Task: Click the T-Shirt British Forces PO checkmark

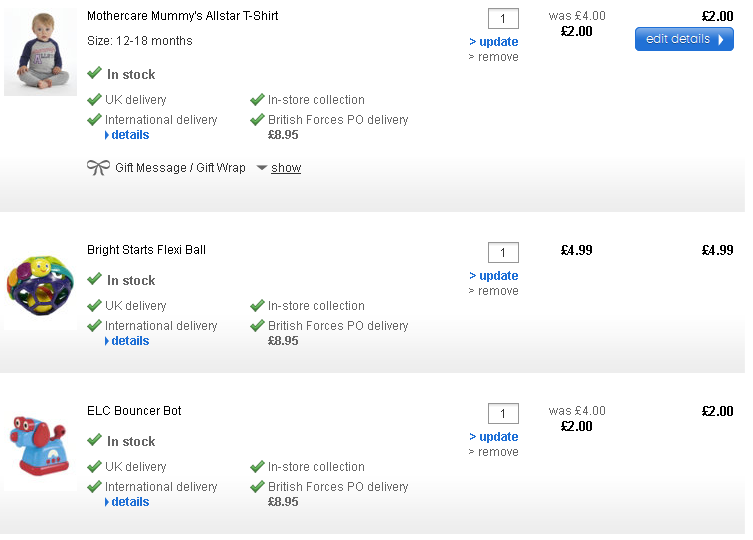Action: (257, 120)
